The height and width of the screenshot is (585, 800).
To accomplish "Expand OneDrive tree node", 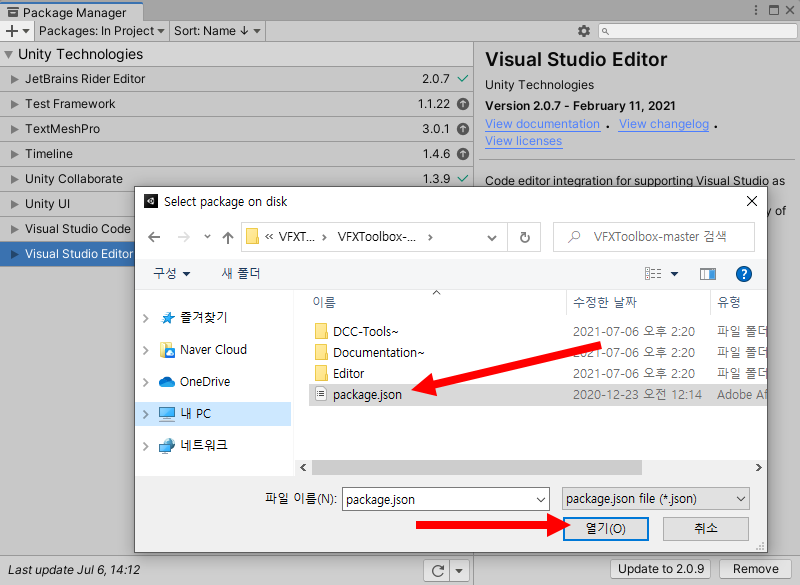I will pyautogui.click(x=145, y=382).
